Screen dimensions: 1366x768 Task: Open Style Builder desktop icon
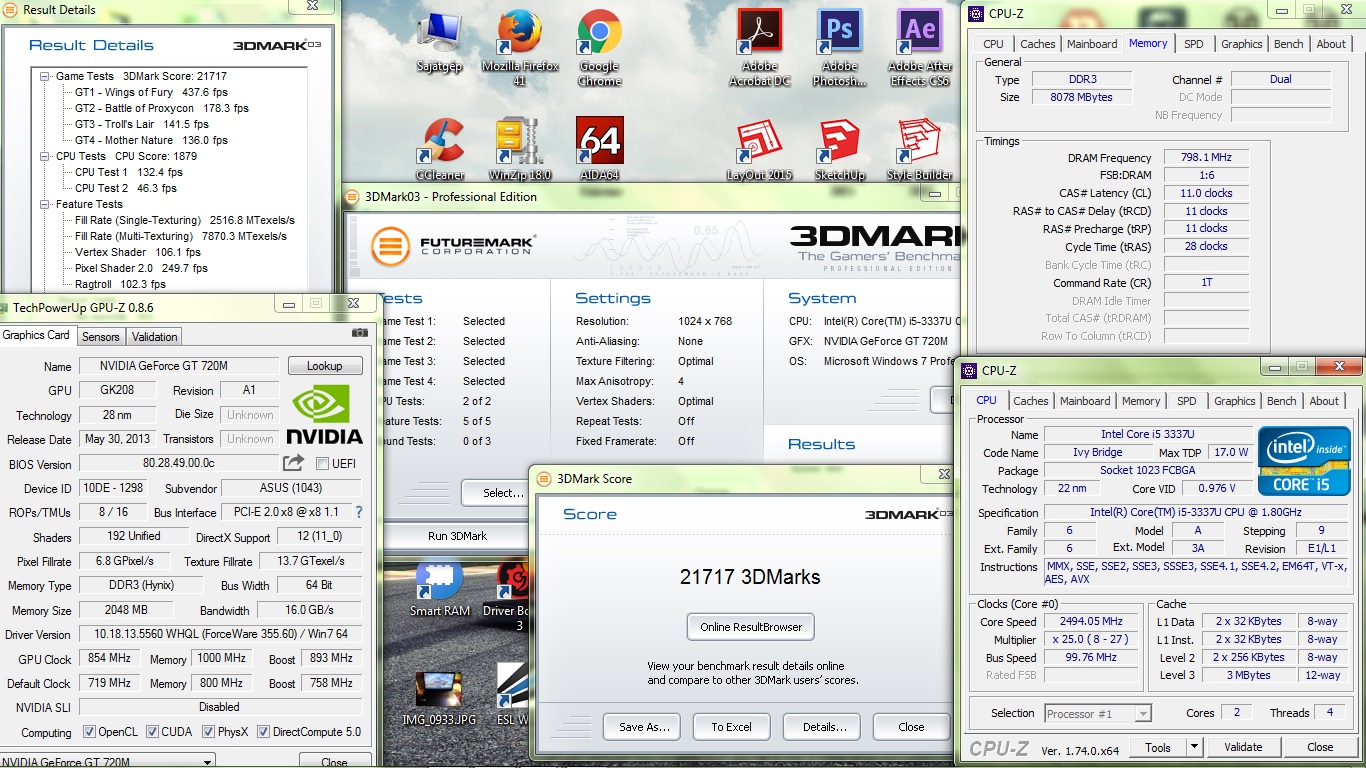click(x=919, y=149)
